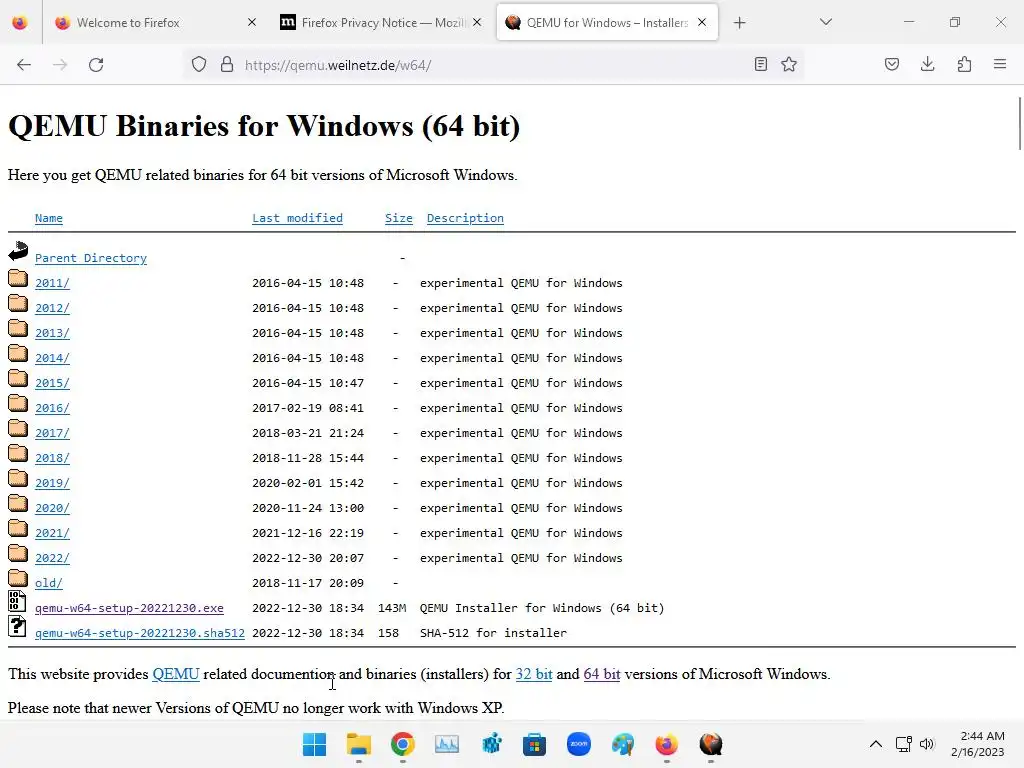Open the Extensions puzzle icon
This screenshot has height=768, width=1024.
tap(964, 64)
